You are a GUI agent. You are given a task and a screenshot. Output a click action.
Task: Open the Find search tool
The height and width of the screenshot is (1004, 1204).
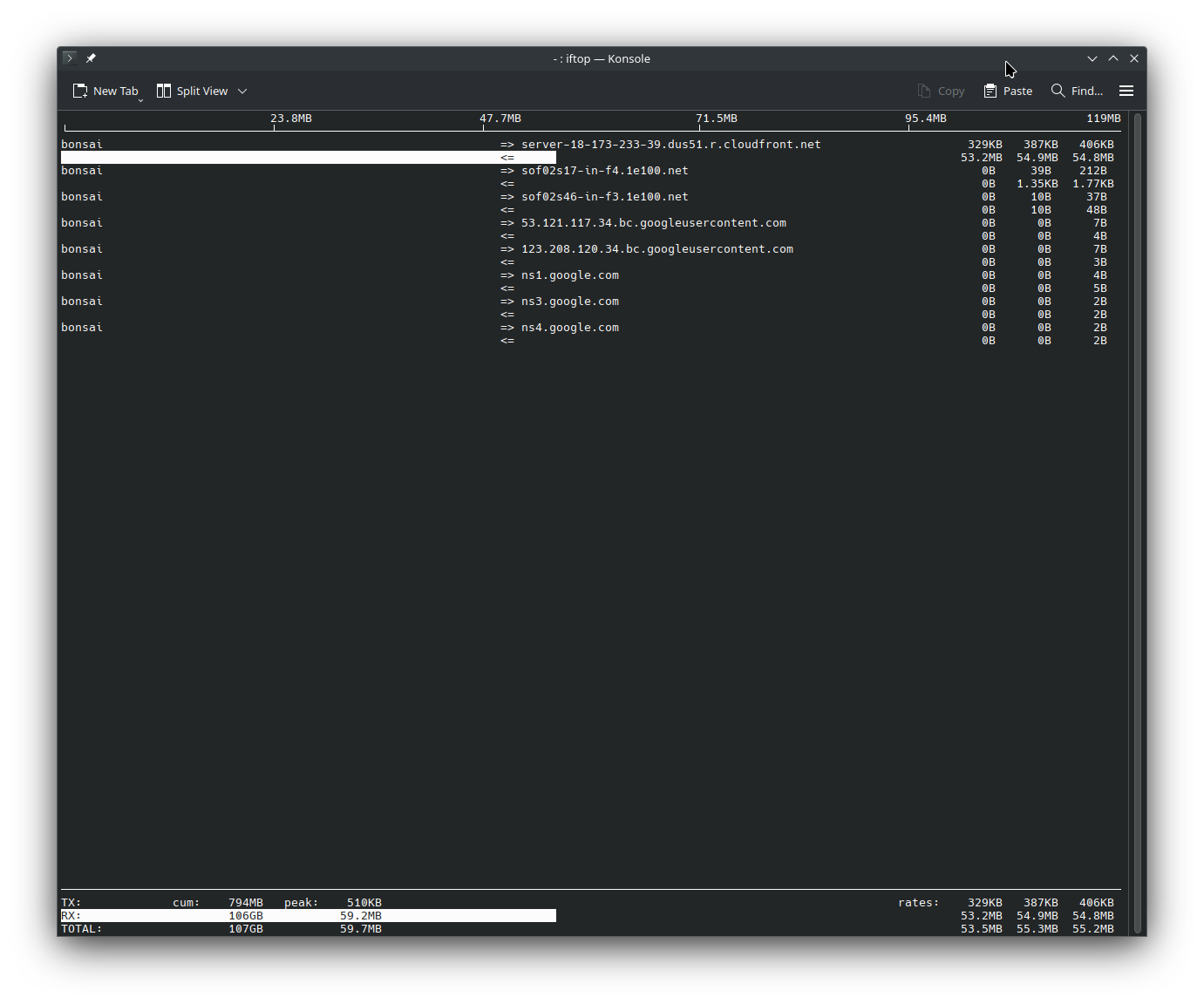[1077, 91]
